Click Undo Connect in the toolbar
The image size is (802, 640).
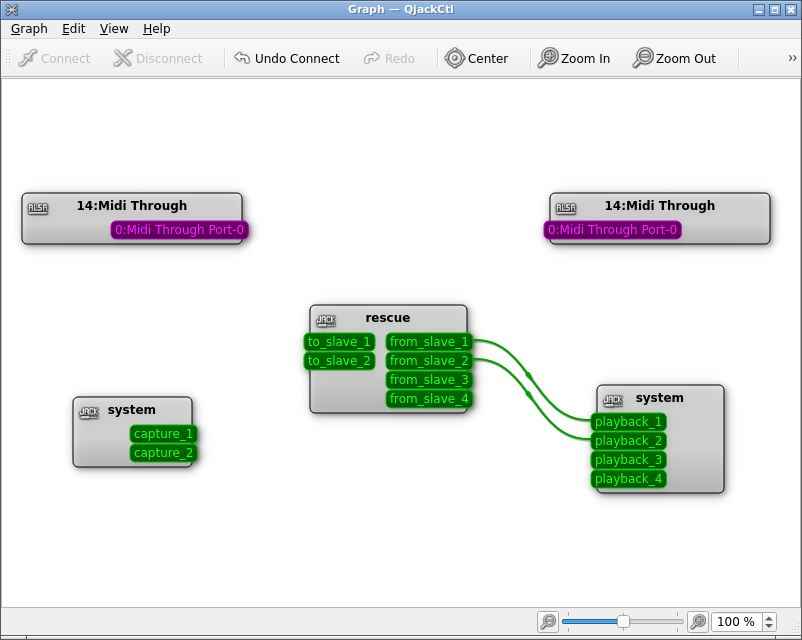coord(287,58)
